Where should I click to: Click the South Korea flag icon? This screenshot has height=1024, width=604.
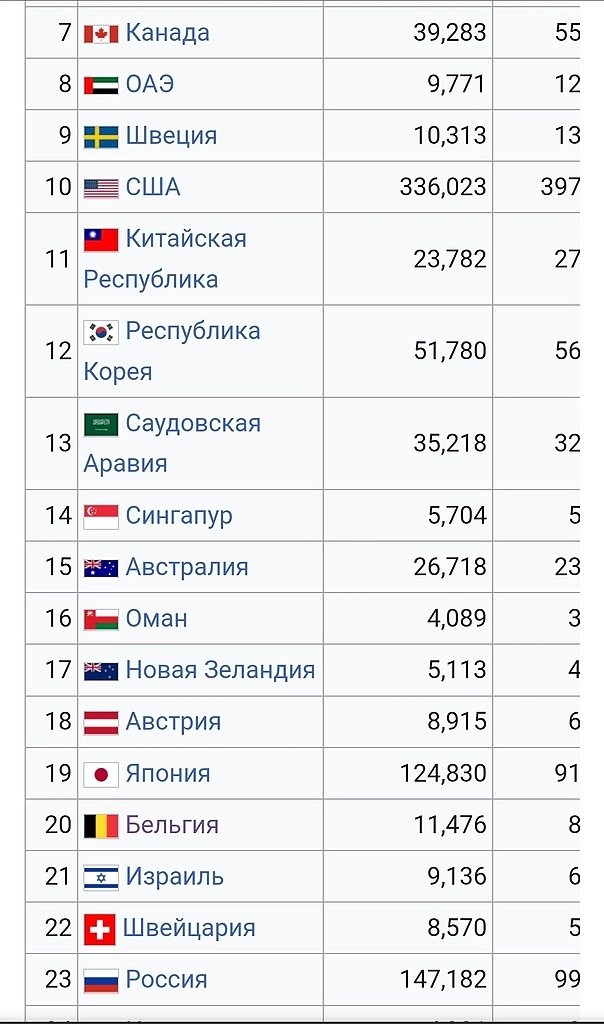point(101,332)
